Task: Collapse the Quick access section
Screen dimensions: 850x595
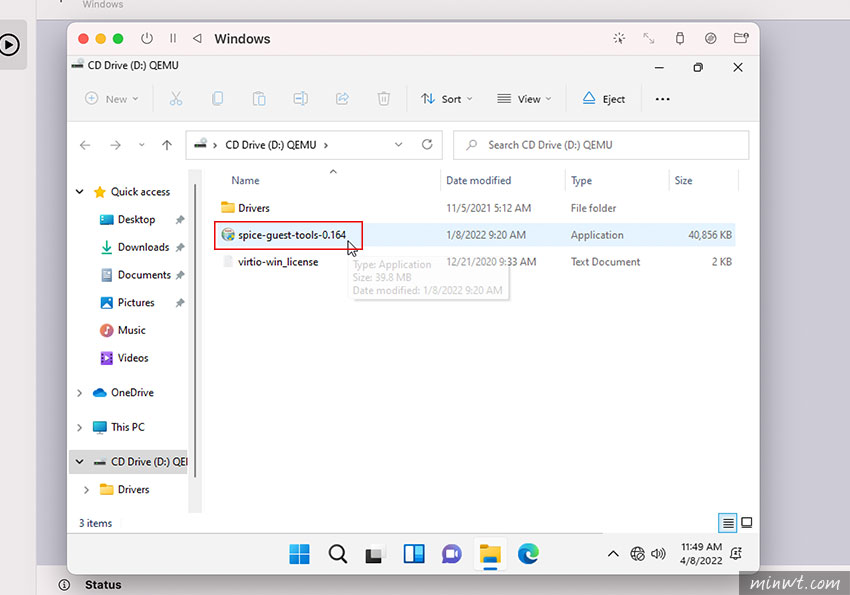Action: [x=79, y=192]
